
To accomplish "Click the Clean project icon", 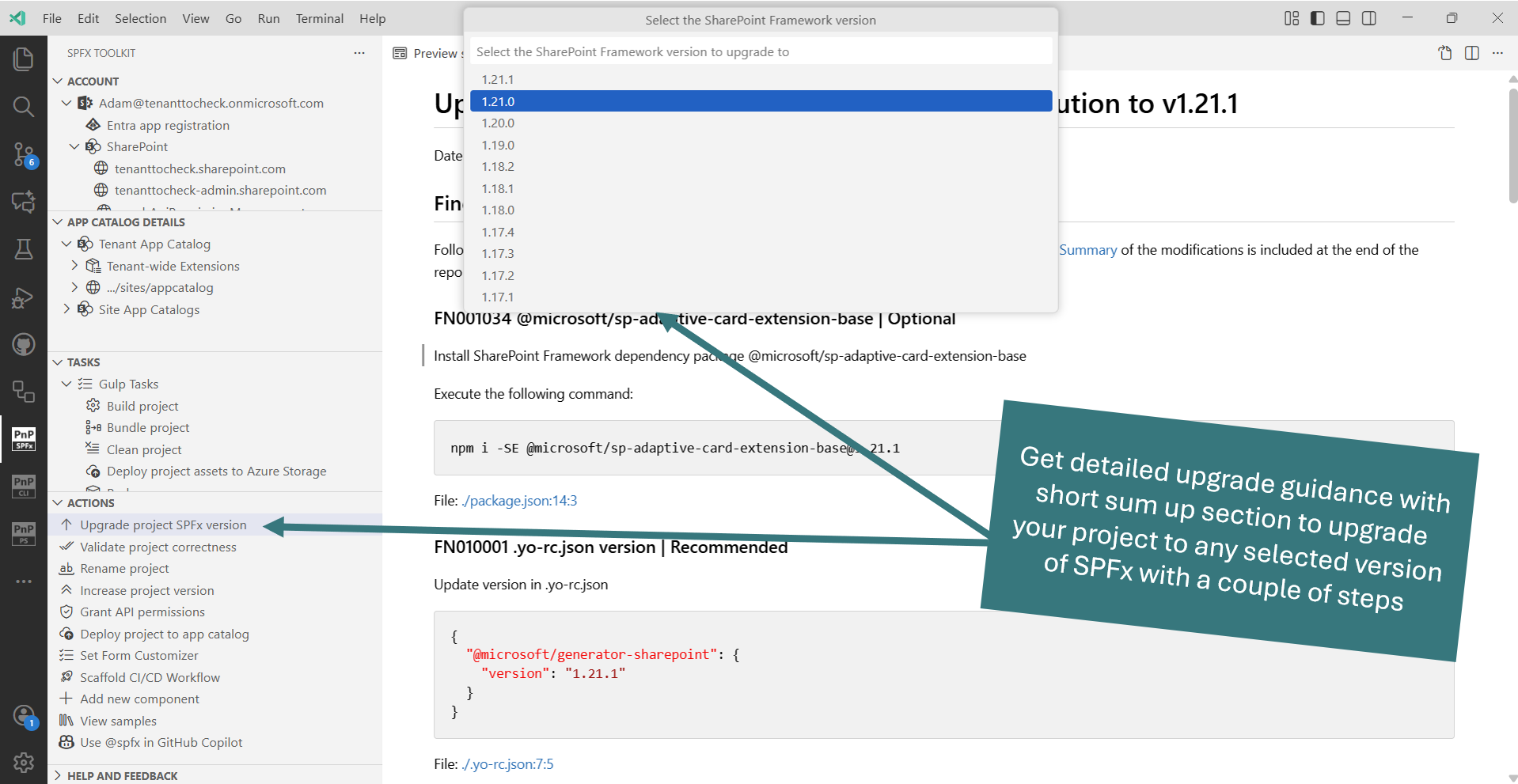I will click(x=93, y=449).
